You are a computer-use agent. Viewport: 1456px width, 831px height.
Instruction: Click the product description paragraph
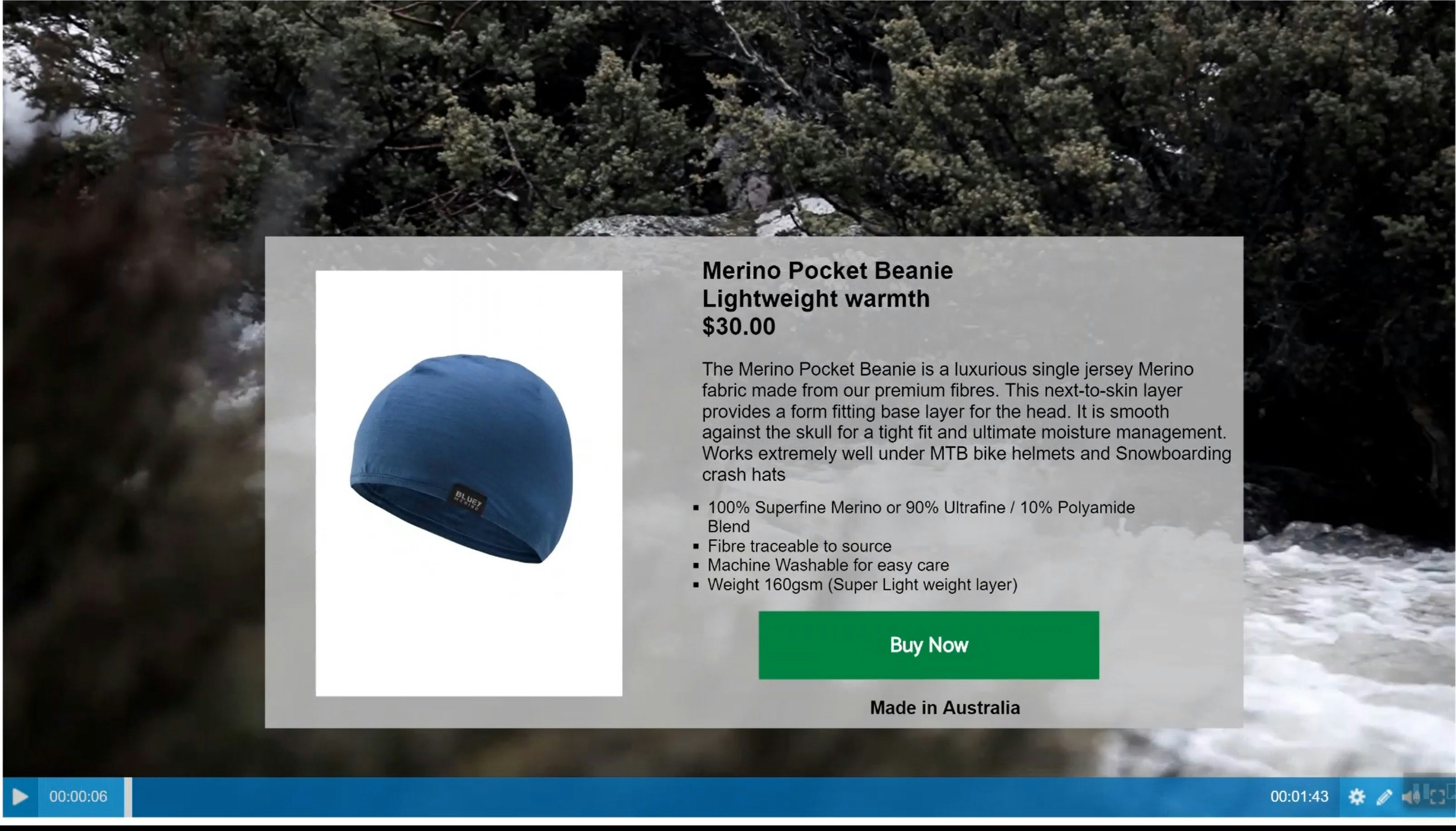(x=966, y=422)
